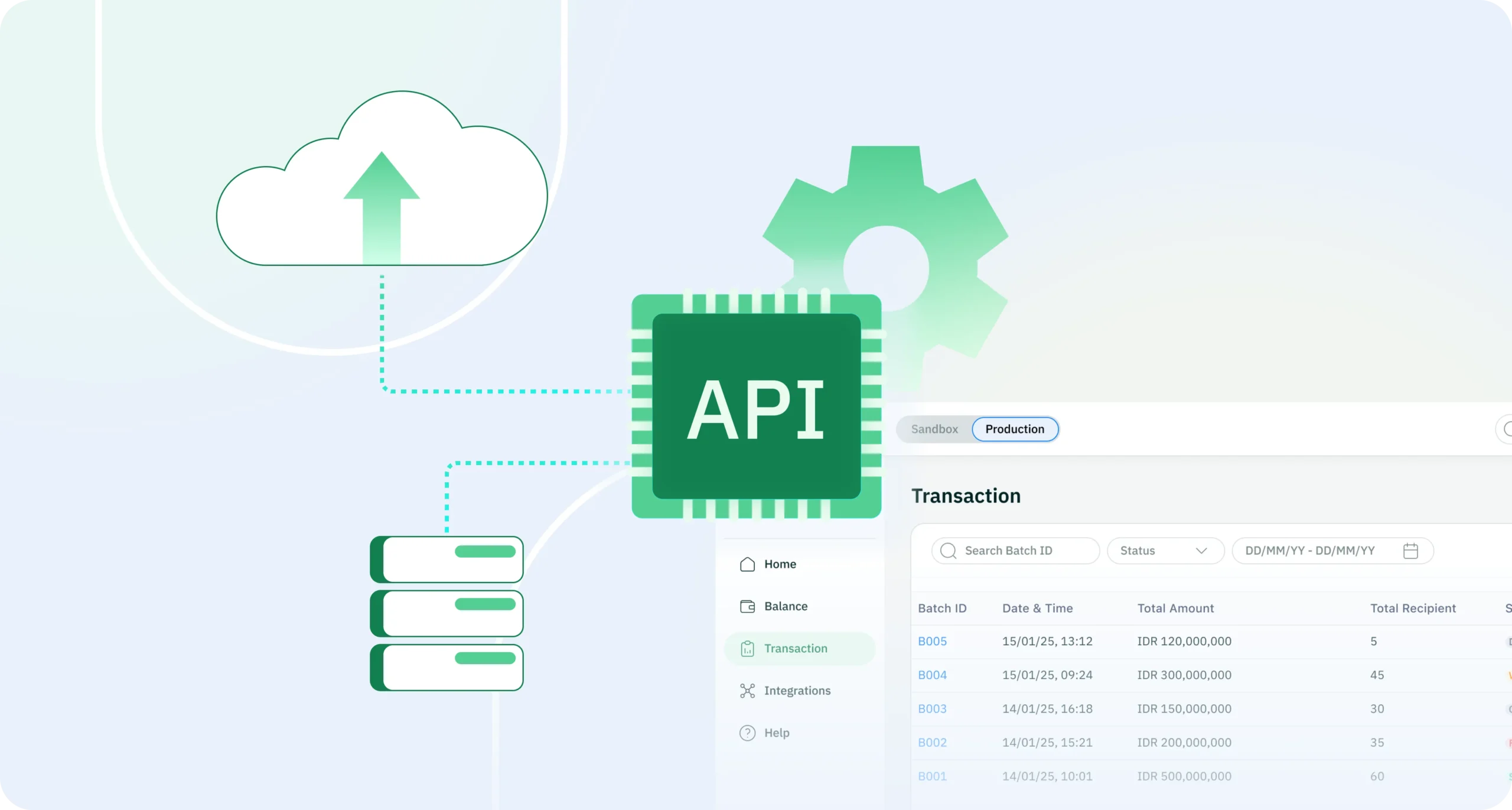Open the DD/MM/YY date range picker
This screenshot has height=810, width=1512.
pyautogui.click(x=1332, y=551)
